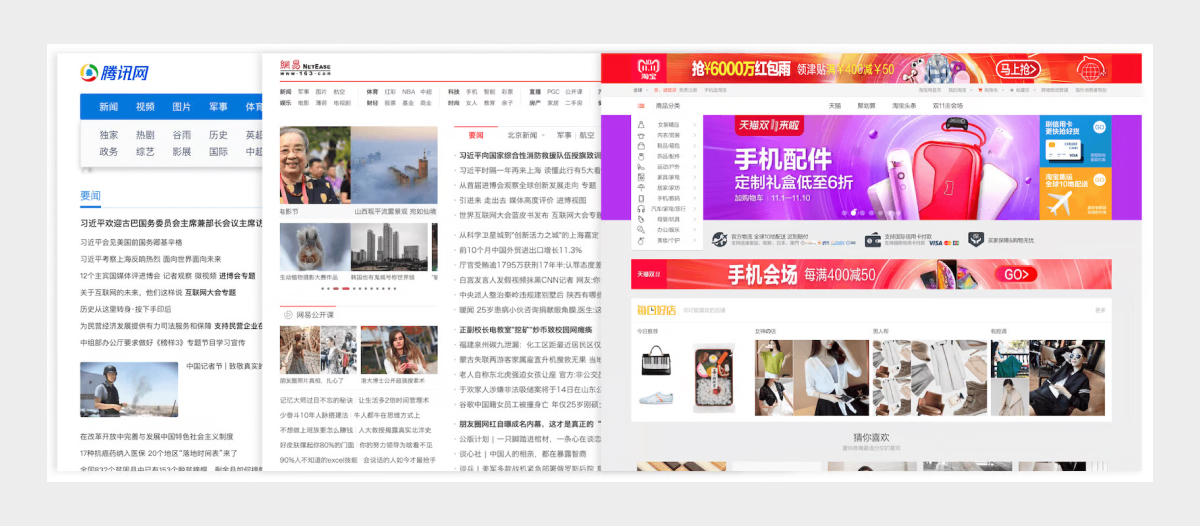This screenshot has height=526, width=1200.
Task: Open 公开课 link in NetEase navigation
Action: (574, 92)
